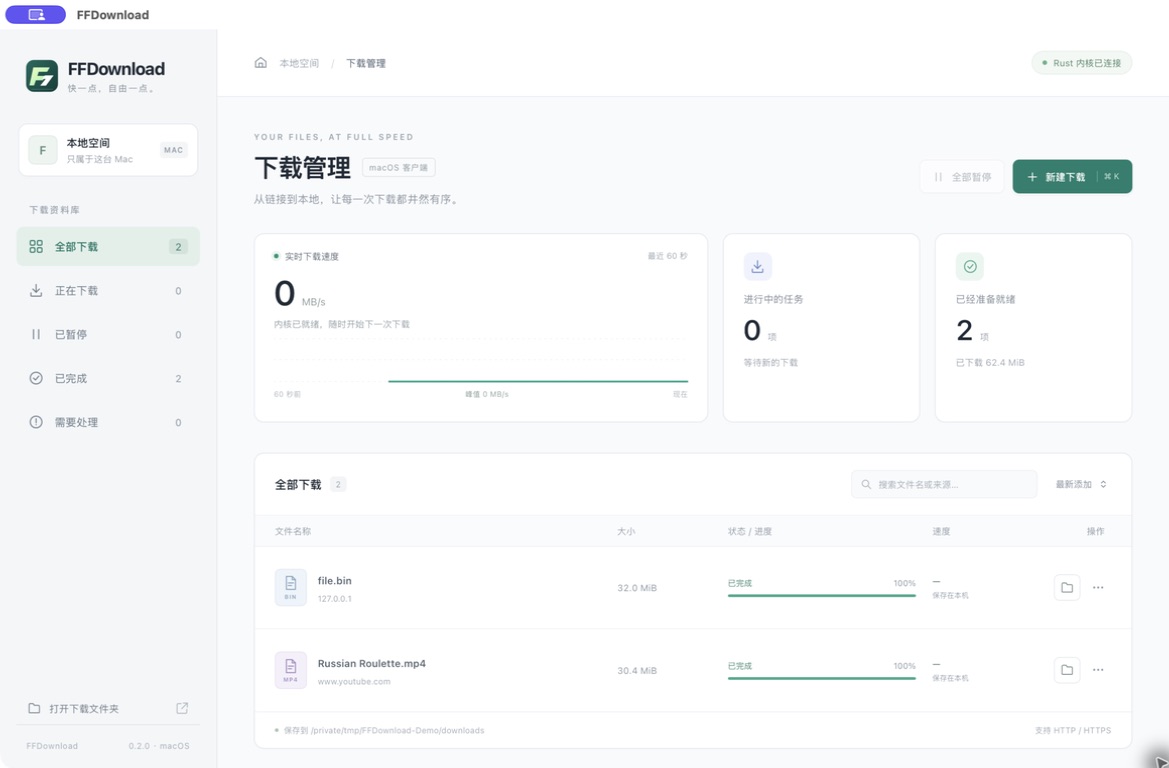Open the 最新添加 sort dropdown
This screenshot has width=1169, height=768.
(1081, 484)
